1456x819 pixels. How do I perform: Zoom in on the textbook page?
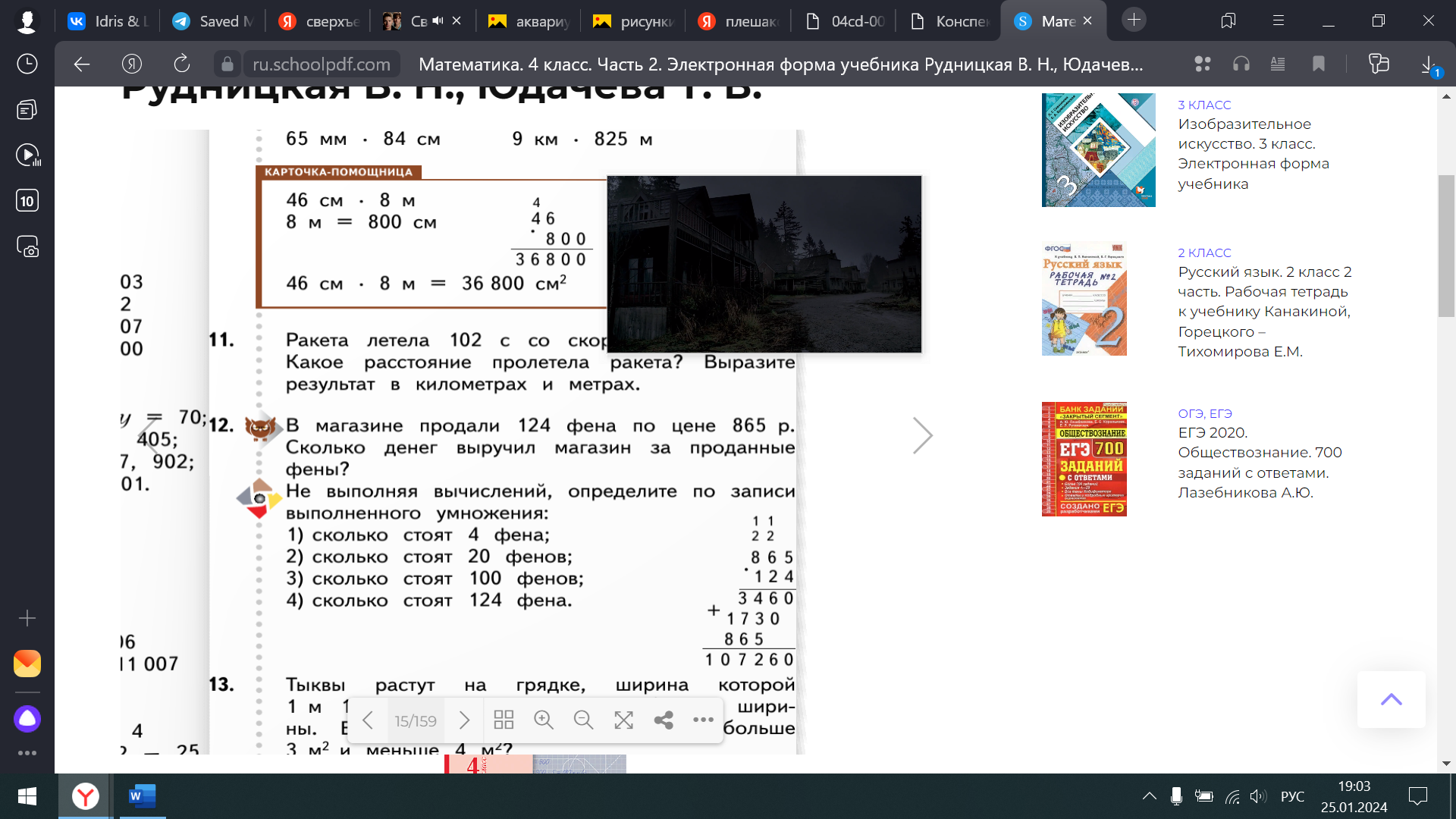tap(544, 720)
